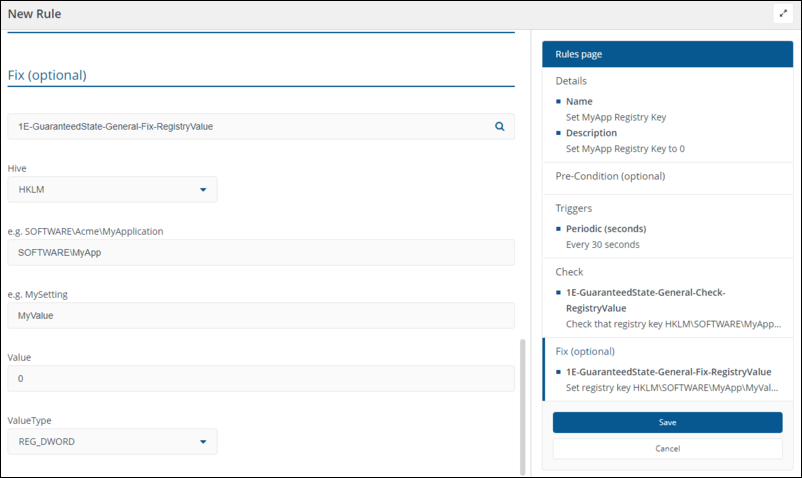Click the Description entry under Details
Image resolution: width=802 pixels, height=478 pixels.
[x=591, y=133]
